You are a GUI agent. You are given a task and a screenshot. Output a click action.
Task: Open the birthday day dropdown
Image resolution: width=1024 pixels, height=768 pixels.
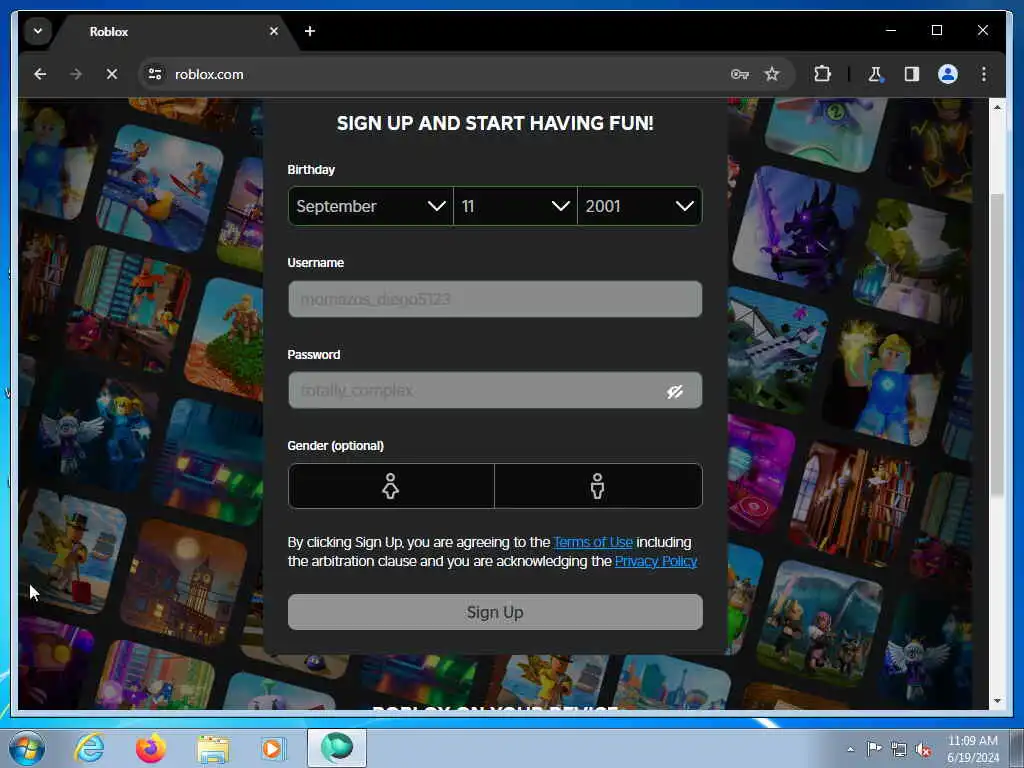[515, 206]
